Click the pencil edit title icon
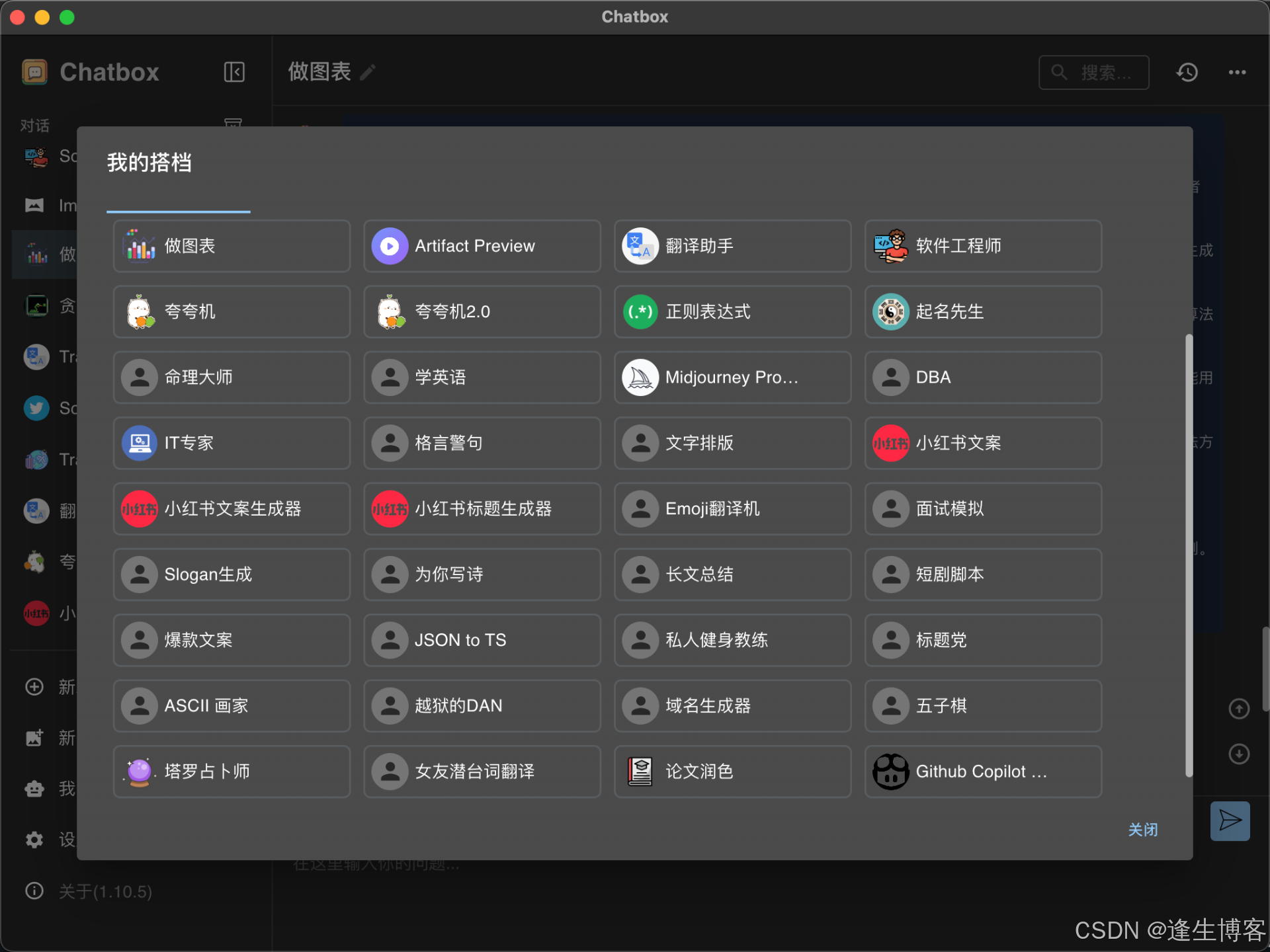This screenshot has height=952, width=1270. [368, 72]
